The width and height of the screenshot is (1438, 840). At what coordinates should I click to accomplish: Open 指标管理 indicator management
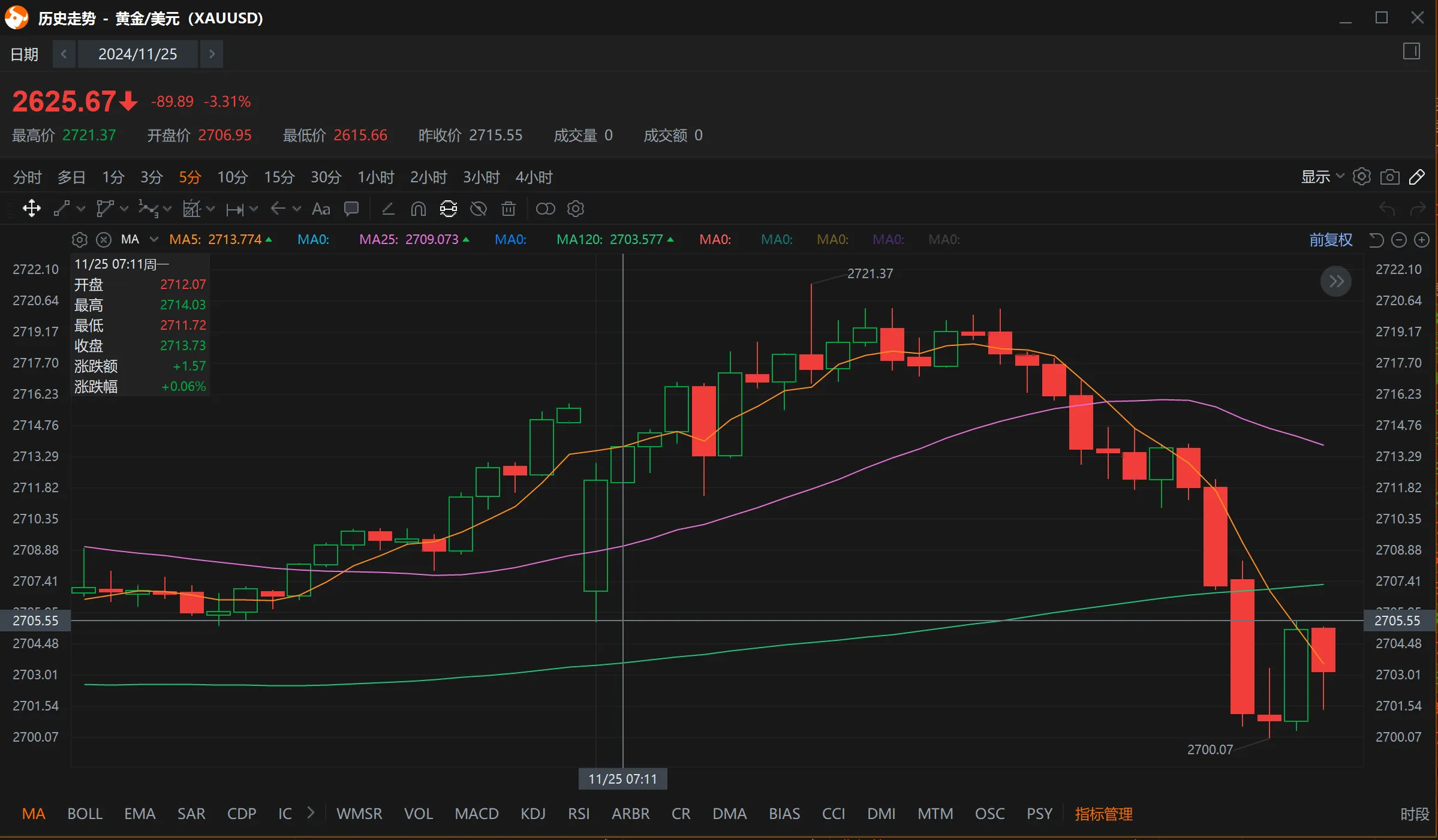(x=1104, y=814)
